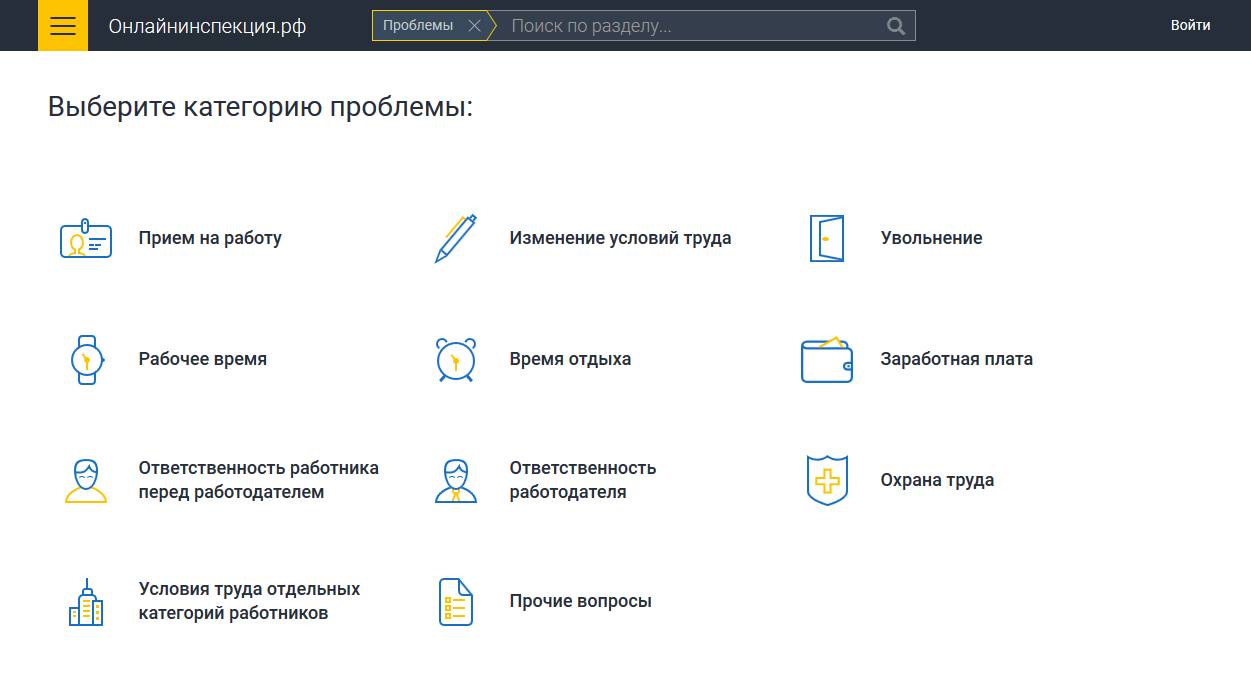Screen dimensions: 1251x674
Task: Click the pen icon for changing work conditions
Action: click(x=456, y=239)
